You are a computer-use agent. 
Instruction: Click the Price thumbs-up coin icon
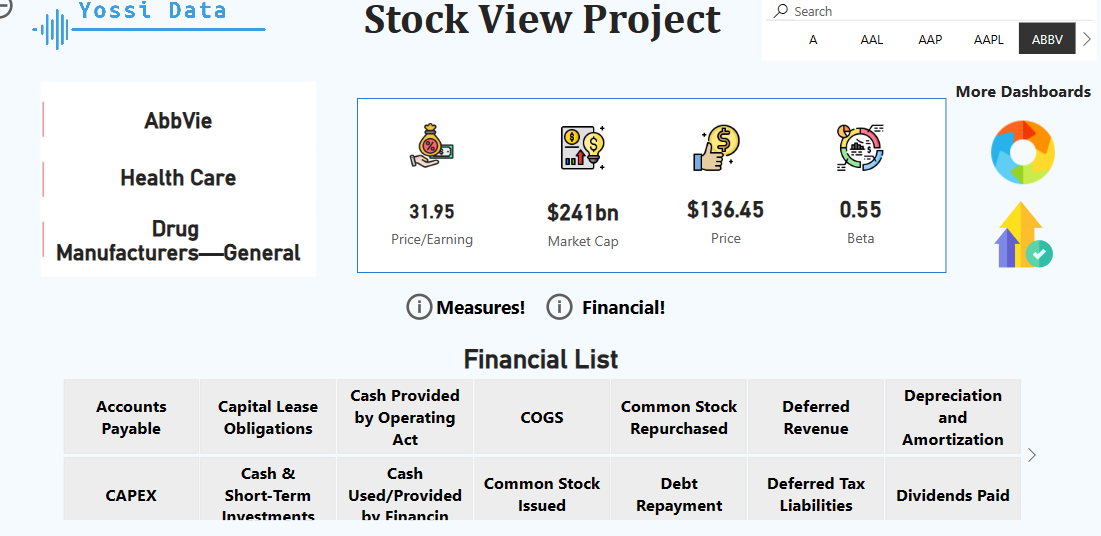tap(716, 148)
